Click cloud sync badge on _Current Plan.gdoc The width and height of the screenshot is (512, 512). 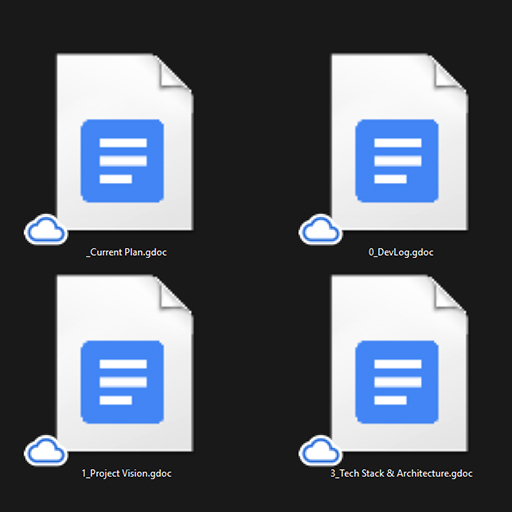(46, 229)
